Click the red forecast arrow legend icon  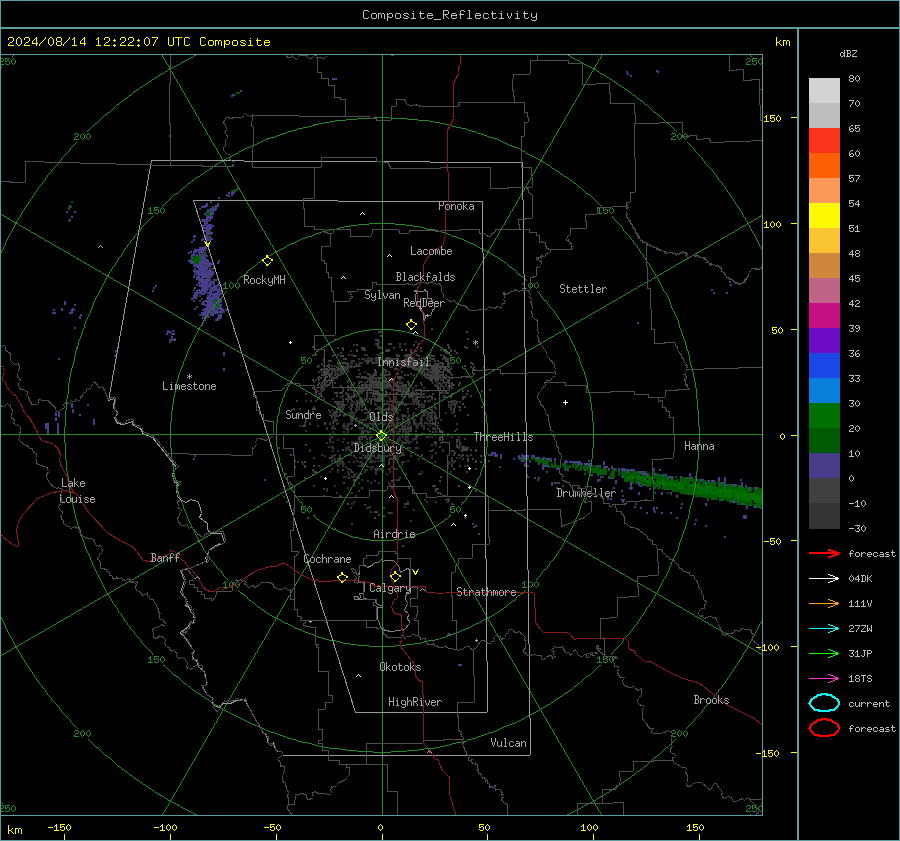coord(824,553)
